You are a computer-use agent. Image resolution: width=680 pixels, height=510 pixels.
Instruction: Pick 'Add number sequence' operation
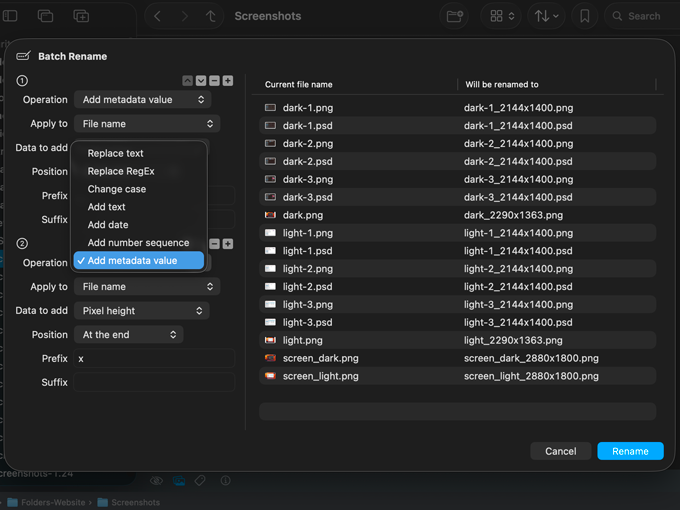coord(138,243)
